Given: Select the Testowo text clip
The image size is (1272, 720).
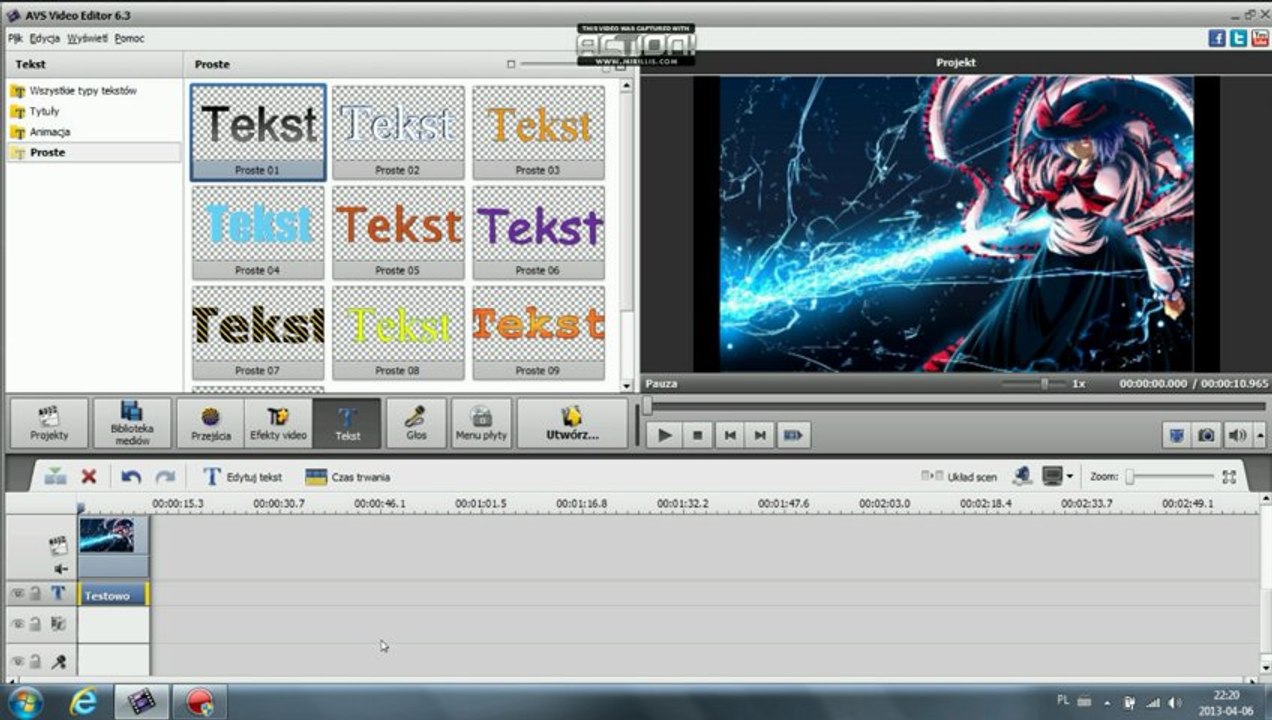Looking at the screenshot, I should [x=114, y=595].
